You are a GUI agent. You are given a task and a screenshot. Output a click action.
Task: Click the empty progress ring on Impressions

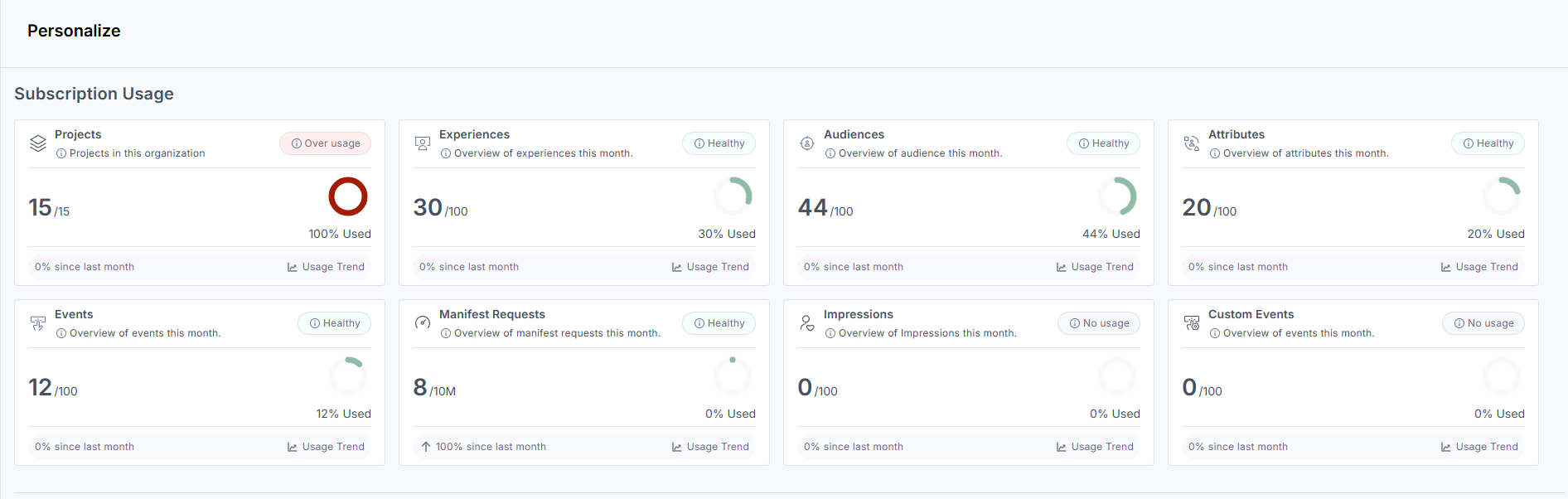(1117, 376)
